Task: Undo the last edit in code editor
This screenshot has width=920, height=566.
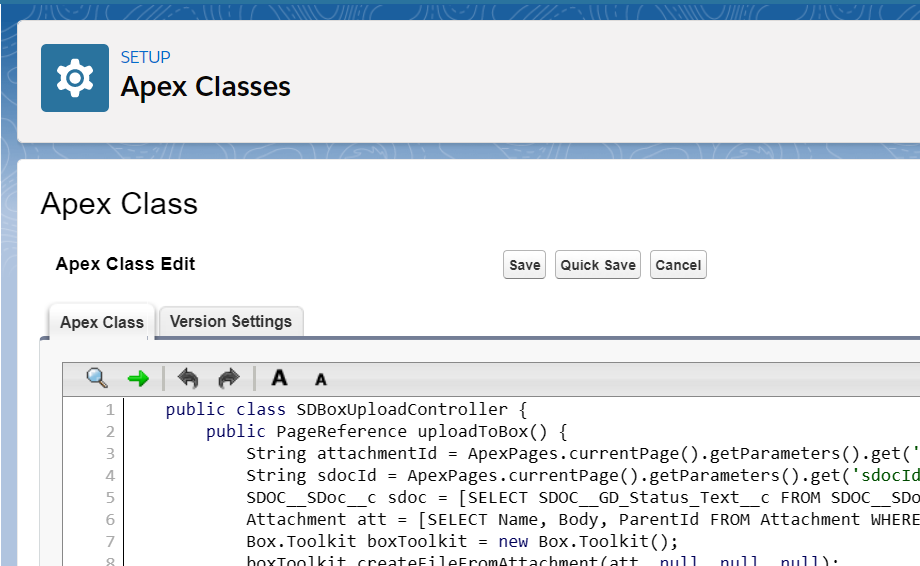Action: pyautogui.click(x=188, y=378)
